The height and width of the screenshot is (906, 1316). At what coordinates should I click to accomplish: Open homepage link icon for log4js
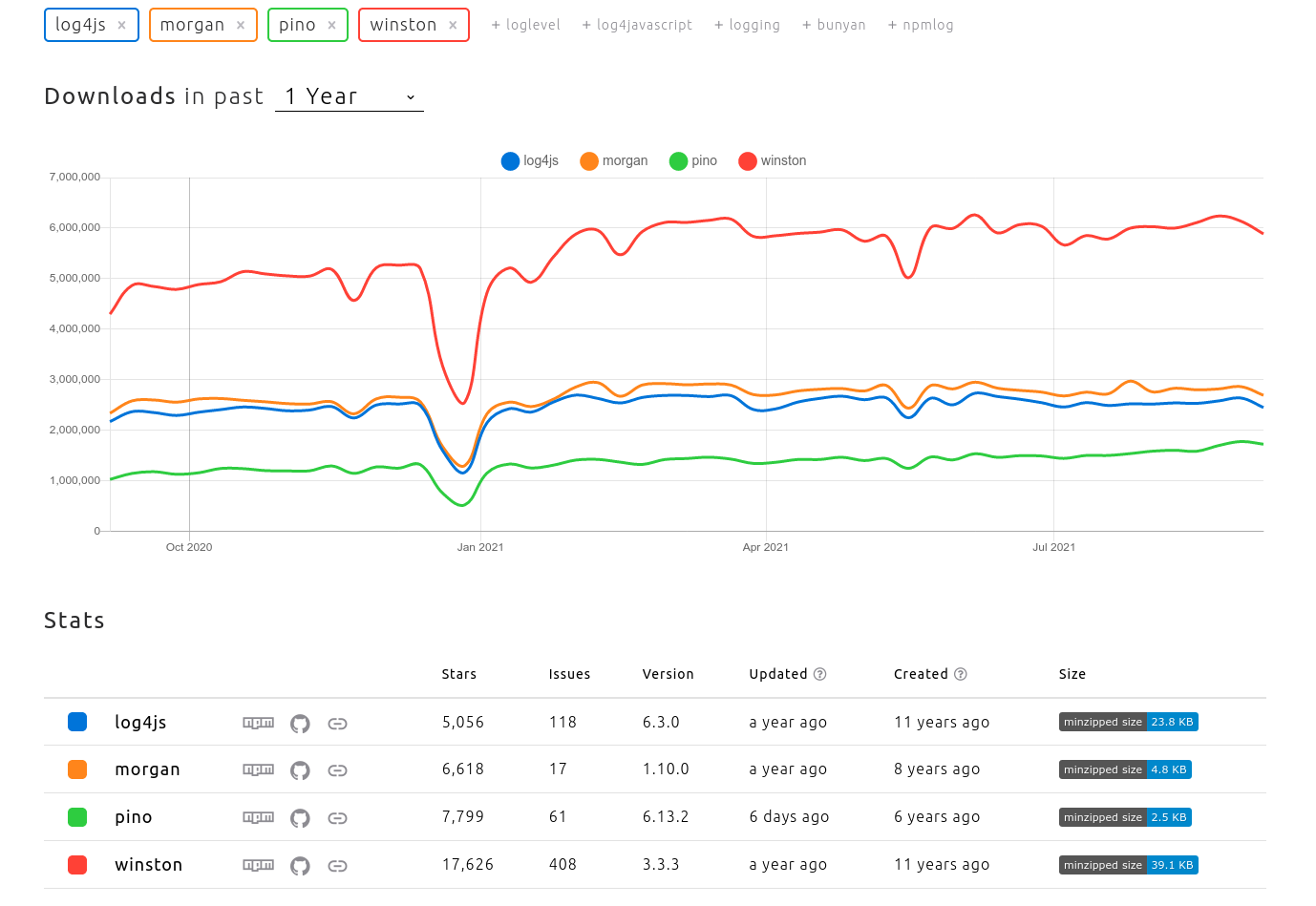(337, 724)
